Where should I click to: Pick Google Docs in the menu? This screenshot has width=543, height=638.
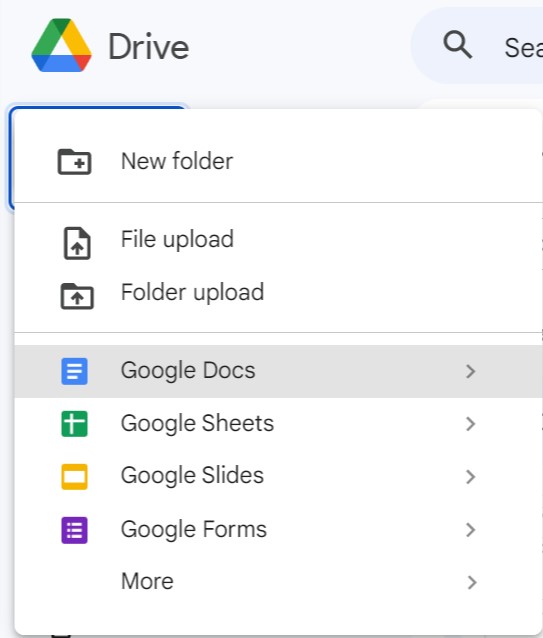click(x=279, y=371)
